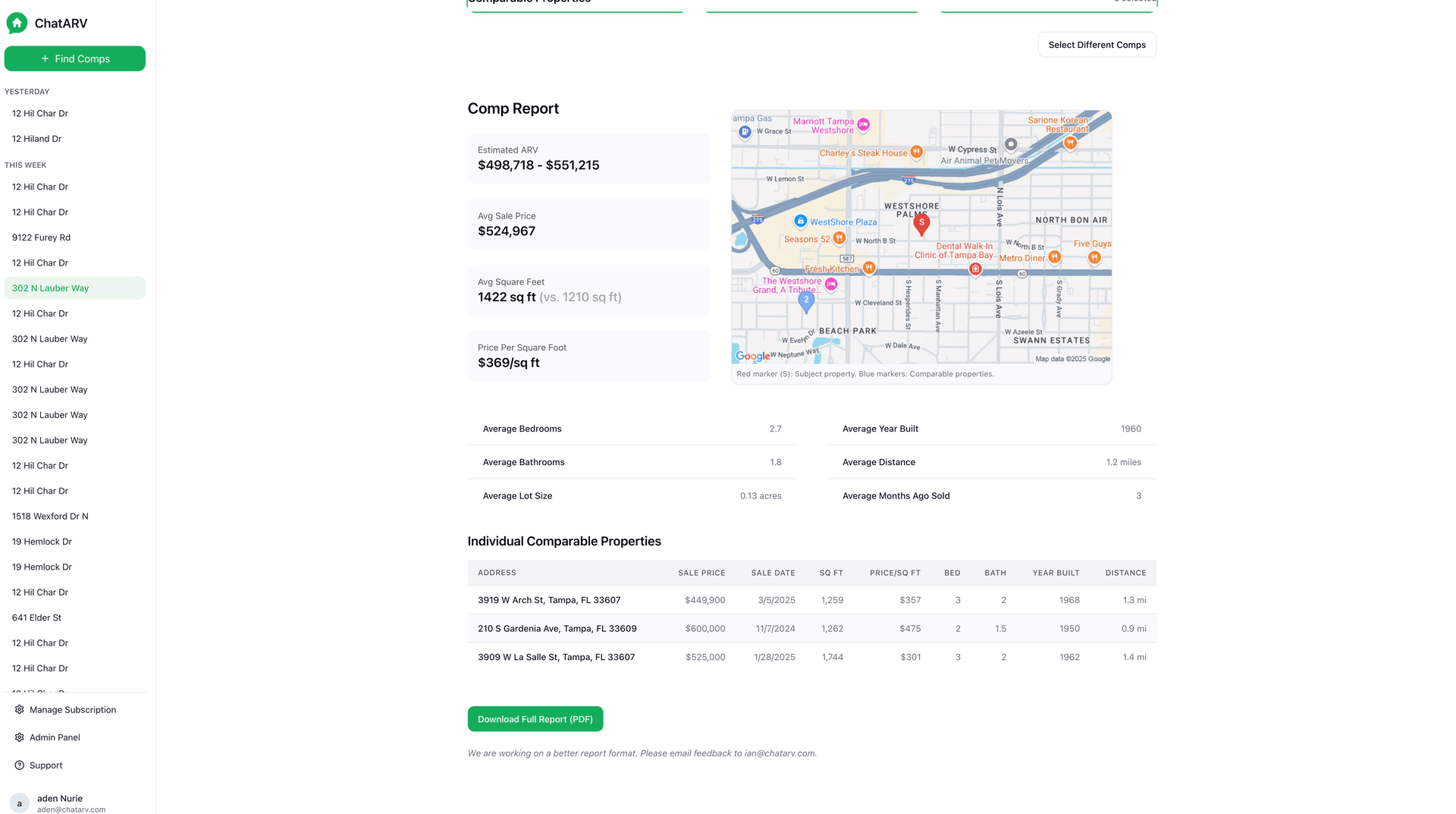Click the 3919 W Arch St comp row
1456x814 pixels.
click(x=548, y=600)
